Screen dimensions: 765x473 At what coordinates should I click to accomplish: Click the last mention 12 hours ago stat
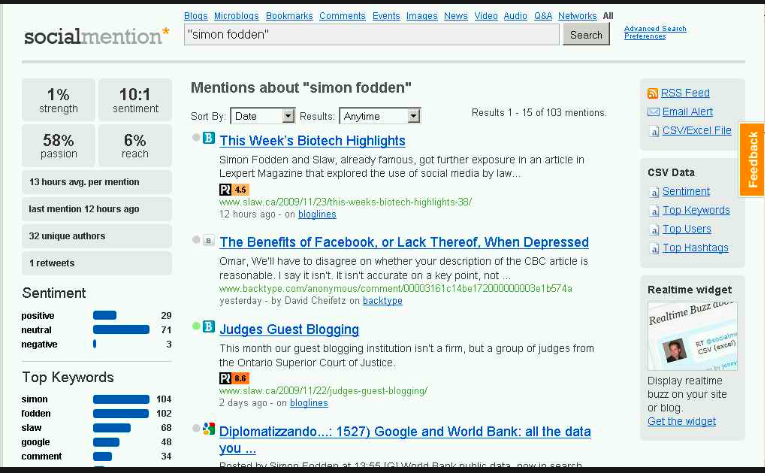tap(97, 209)
